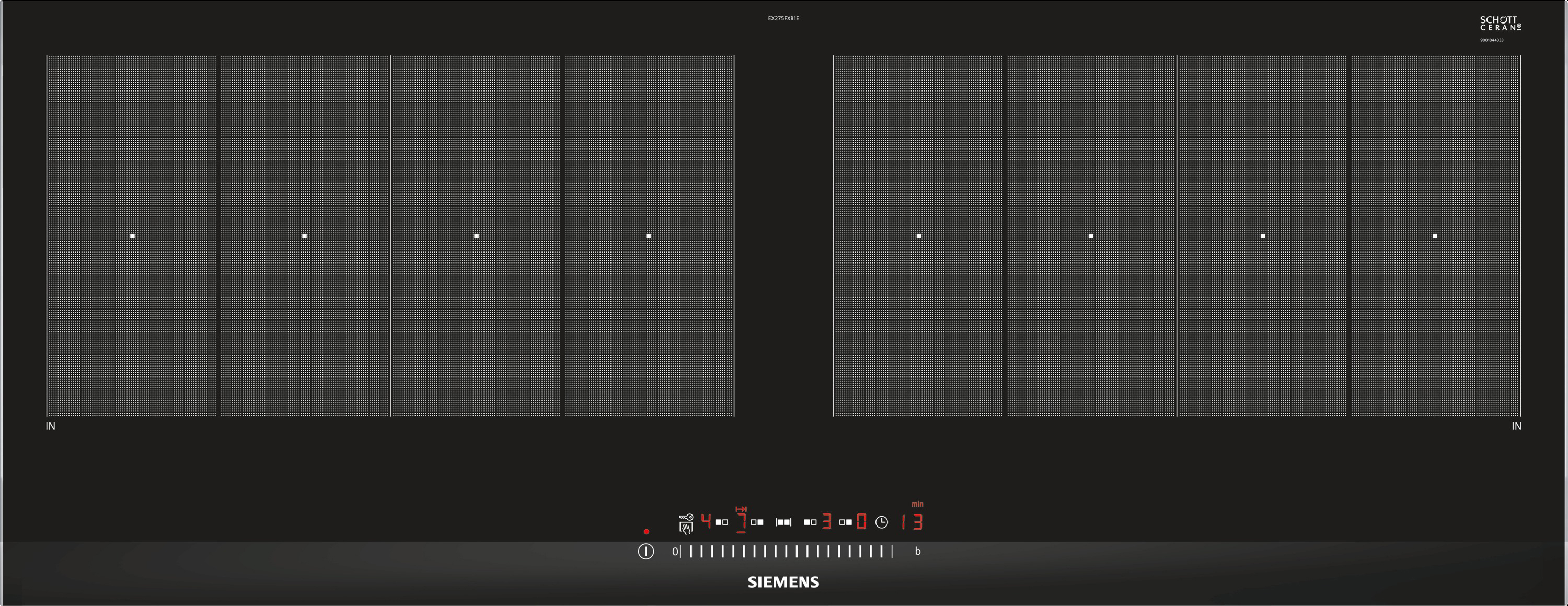1568x606 pixels.
Task: Tap the red 0 heat level display
Action: pos(861,521)
